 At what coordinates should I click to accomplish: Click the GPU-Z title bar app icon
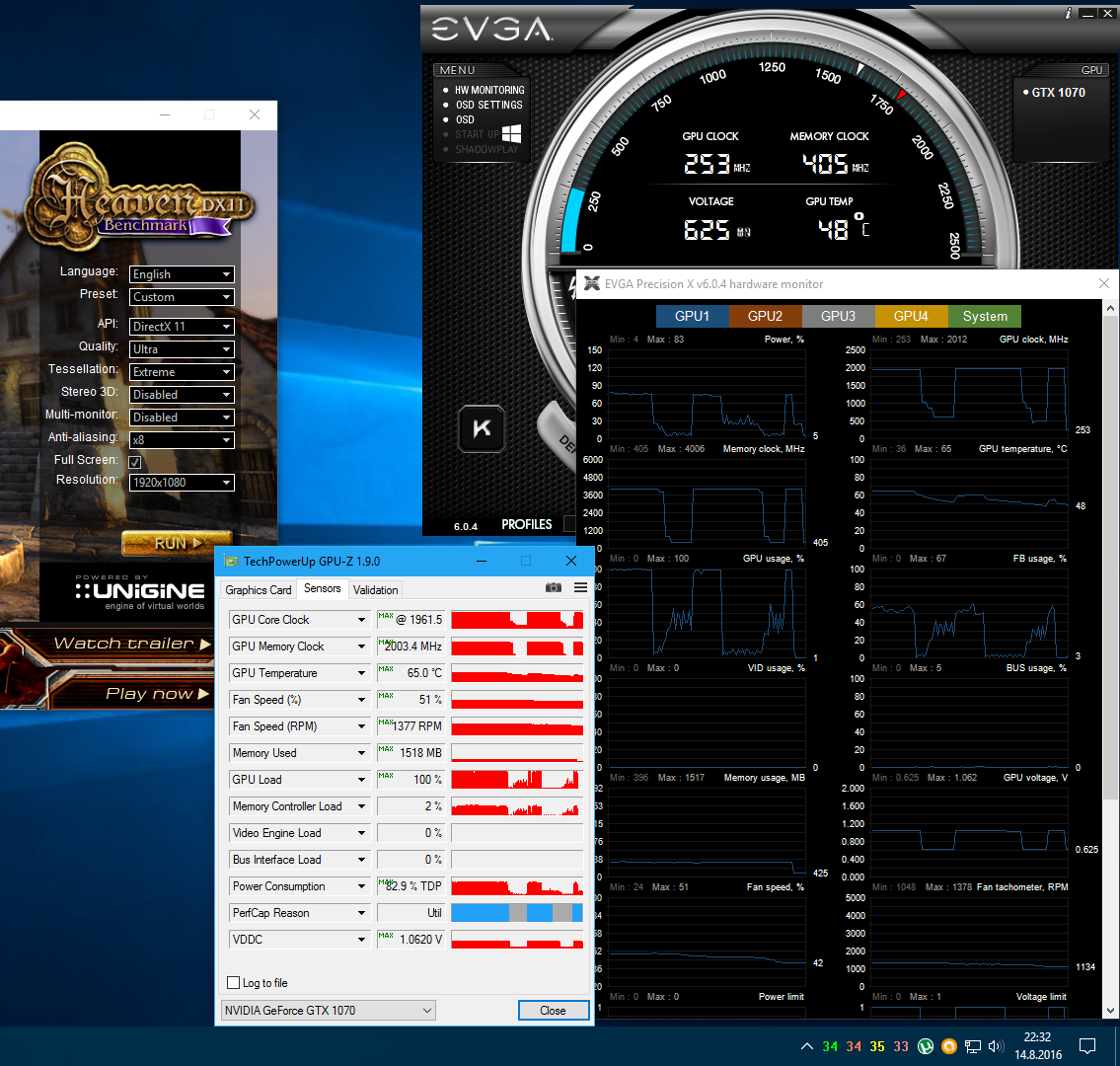(x=230, y=561)
